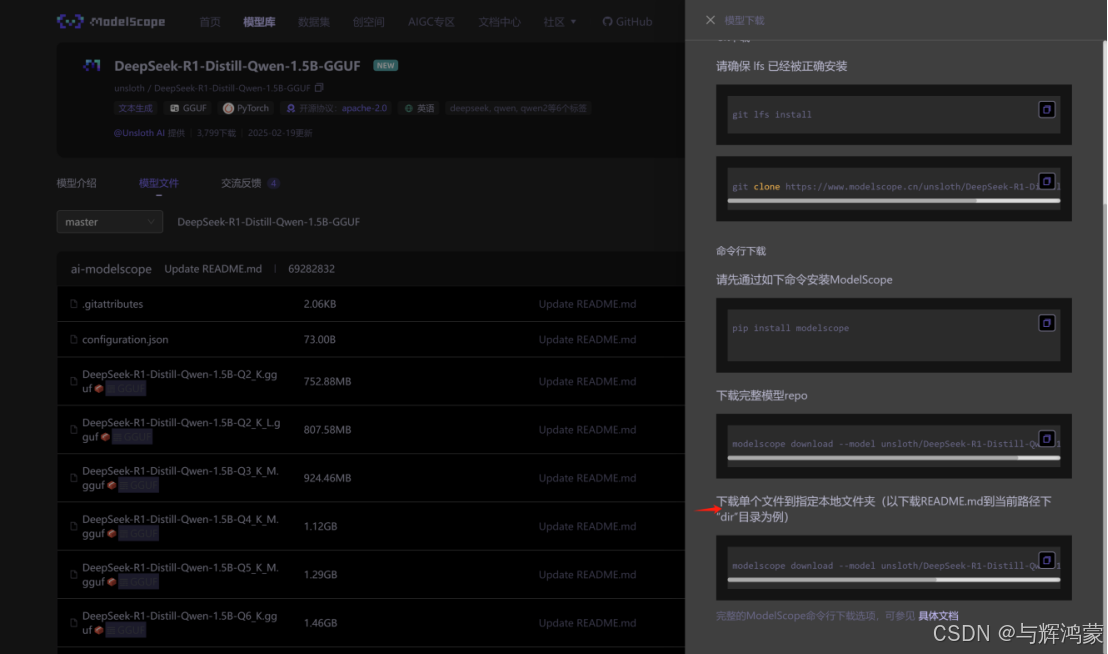Viewport: 1108px width, 654px height.
Task: Click the git lfs install code text
Action: pos(772,114)
